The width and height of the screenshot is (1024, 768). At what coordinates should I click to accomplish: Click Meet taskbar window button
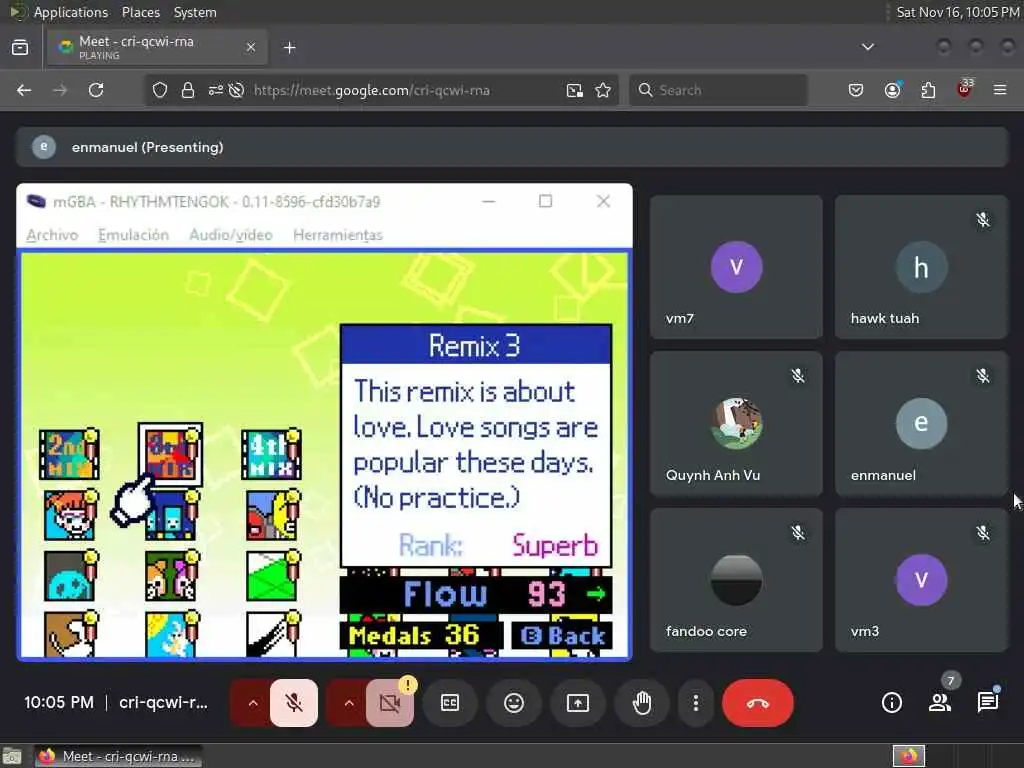[118, 756]
